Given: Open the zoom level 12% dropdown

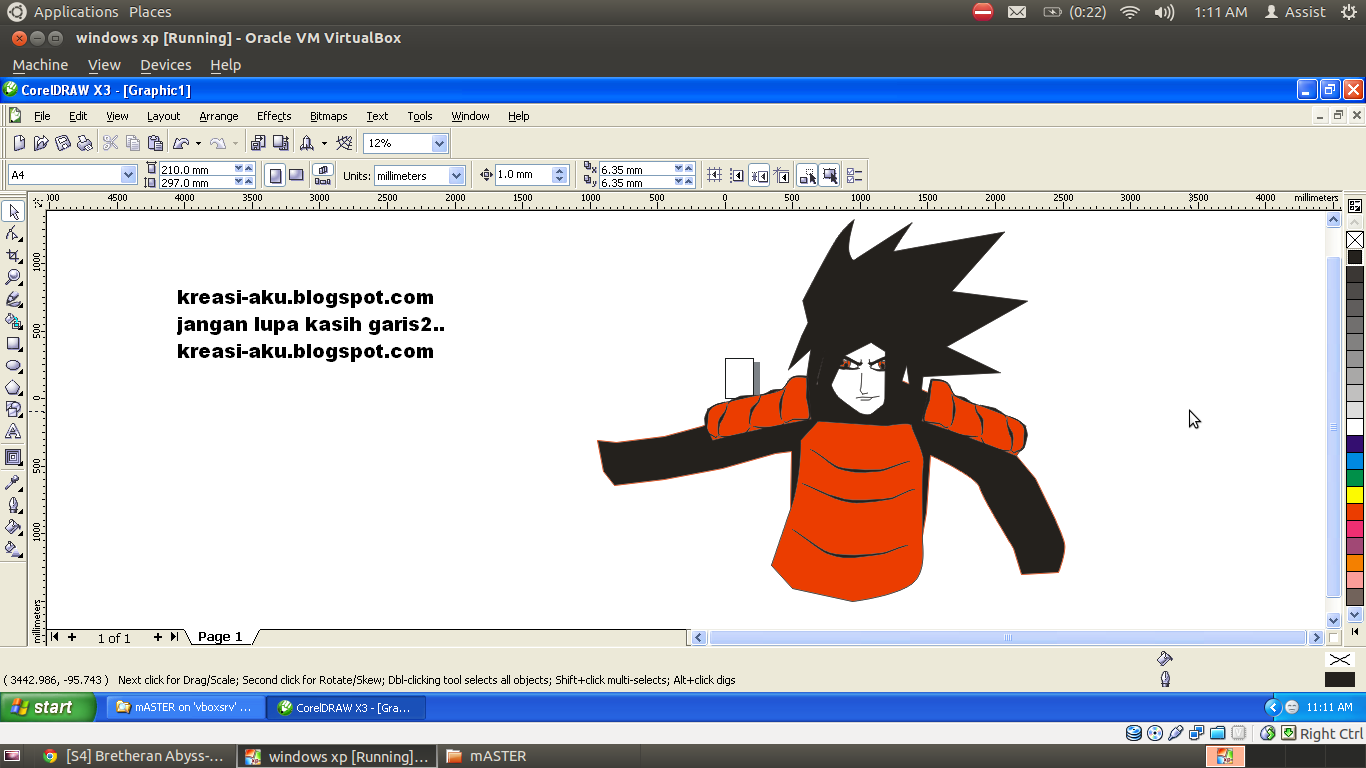Looking at the screenshot, I should point(439,143).
